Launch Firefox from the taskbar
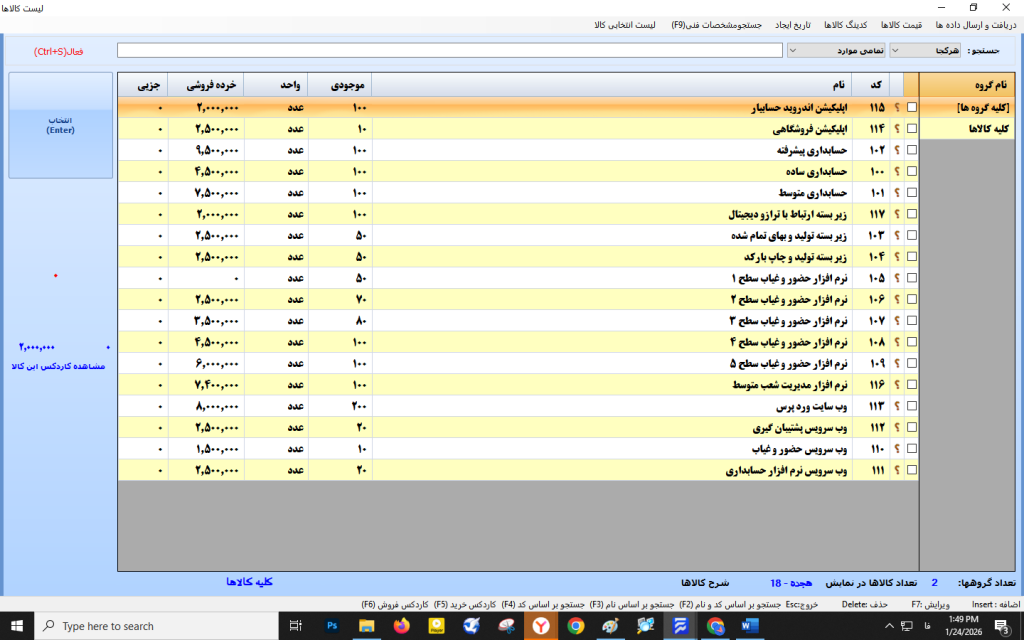1024x640 pixels. click(402, 626)
